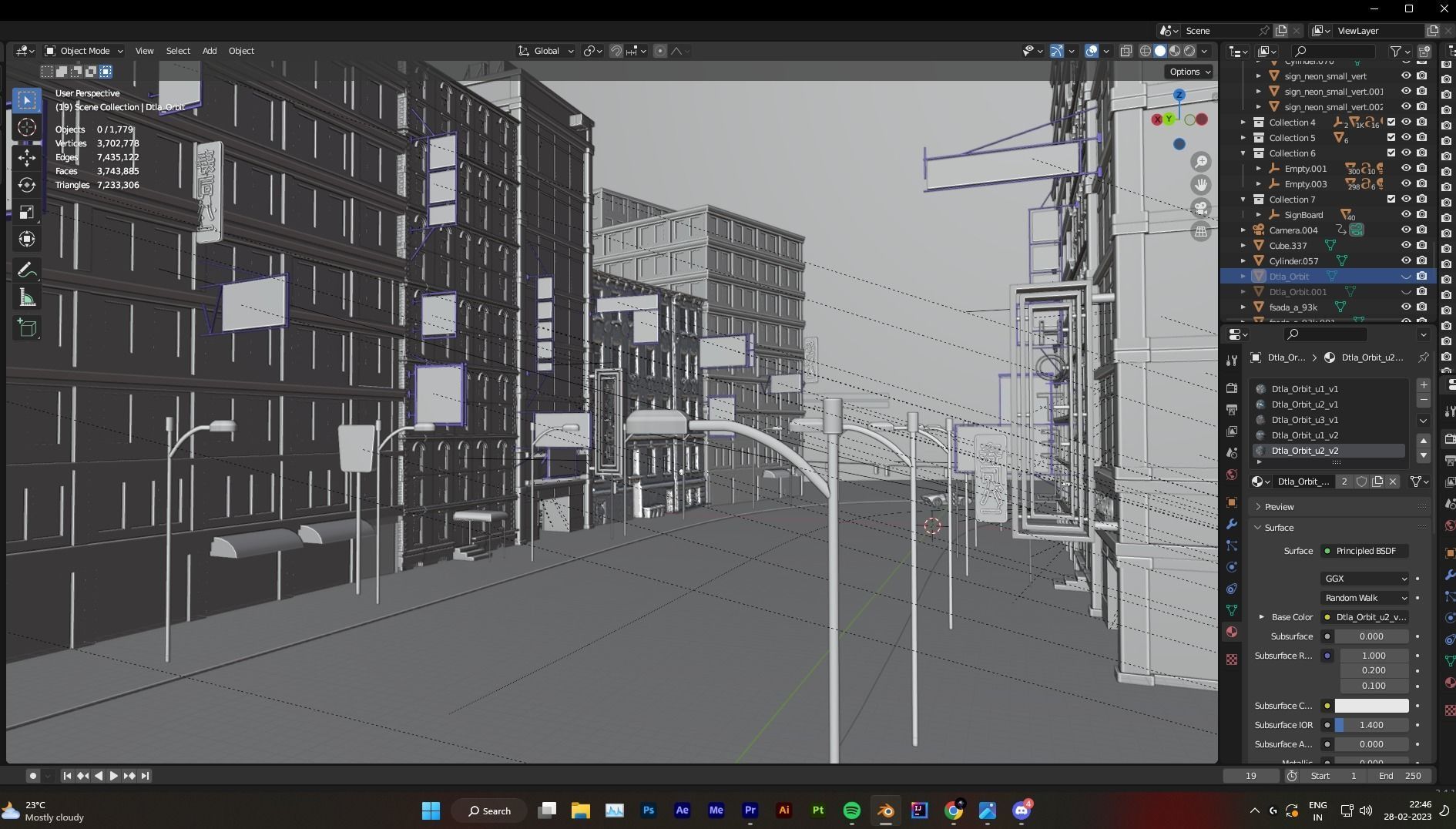Click the zoom viewport gizmo
The width and height of the screenshot is (1456, 829).
click(1201, 162)
